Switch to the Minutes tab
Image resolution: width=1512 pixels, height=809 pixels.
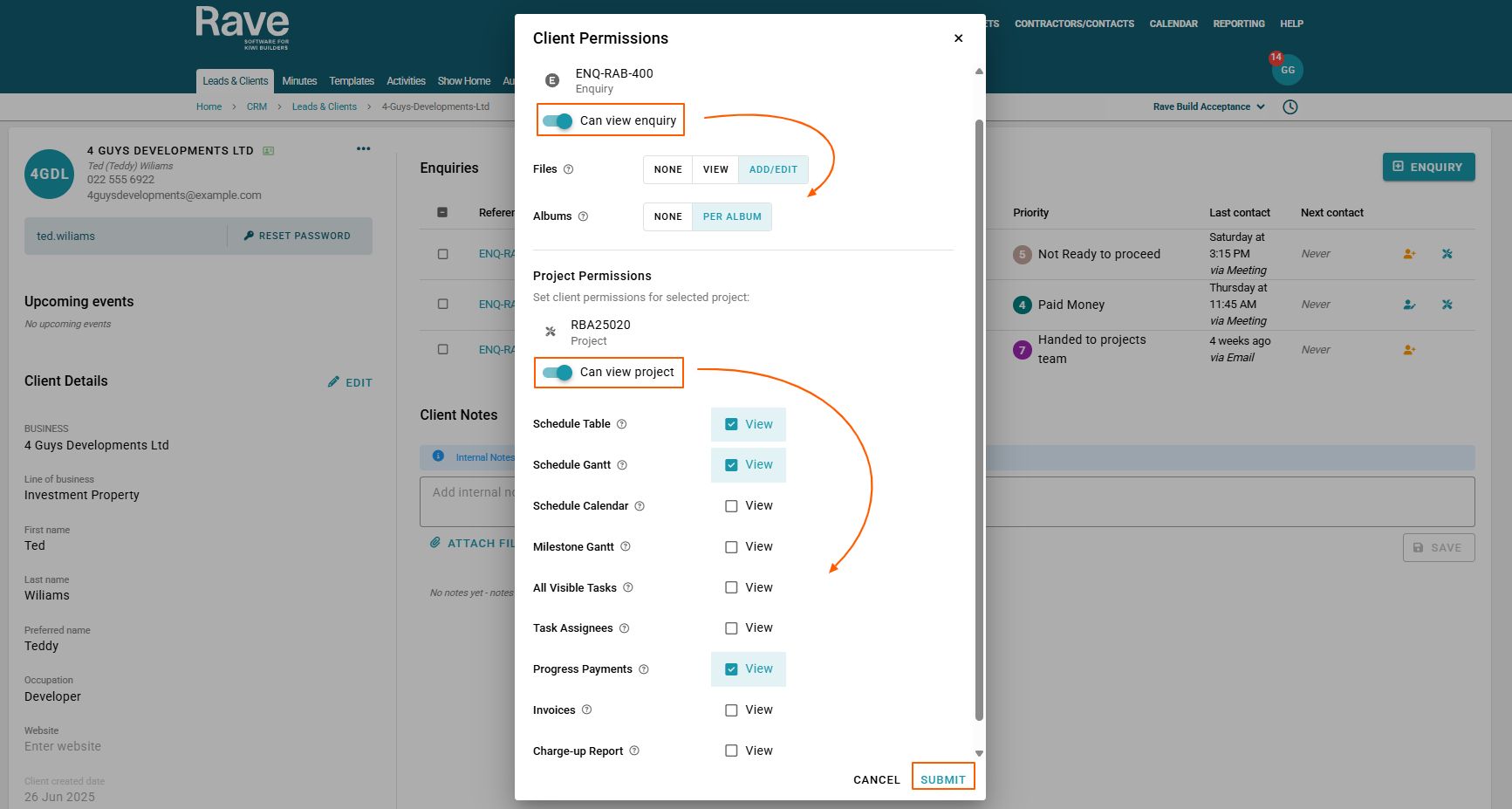click(299, 81)
